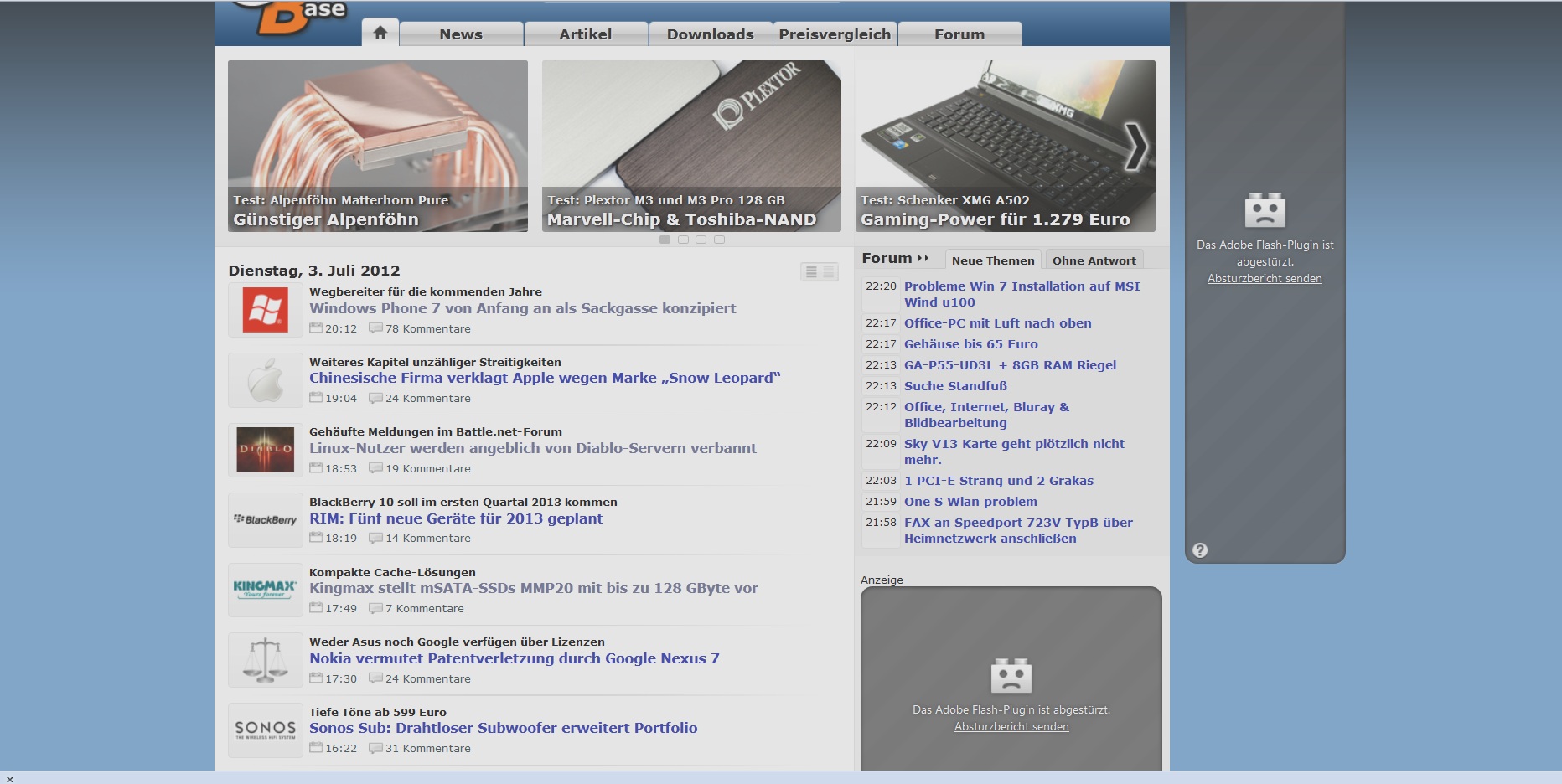View 24 Kommentare on Apple article
The height and width of the screenshot is (784, 1562).
(427, 398)
